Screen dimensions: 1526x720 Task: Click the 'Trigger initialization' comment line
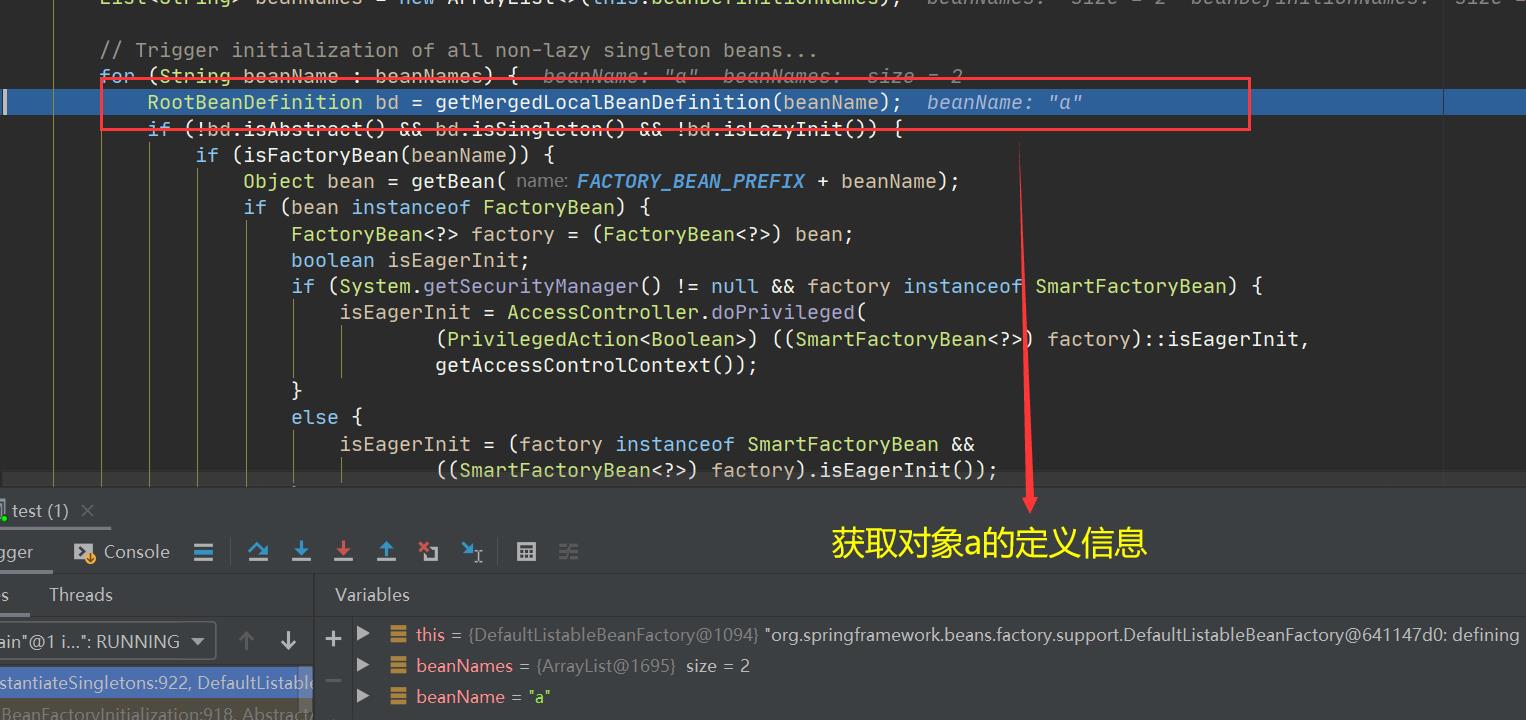(459, 50)
